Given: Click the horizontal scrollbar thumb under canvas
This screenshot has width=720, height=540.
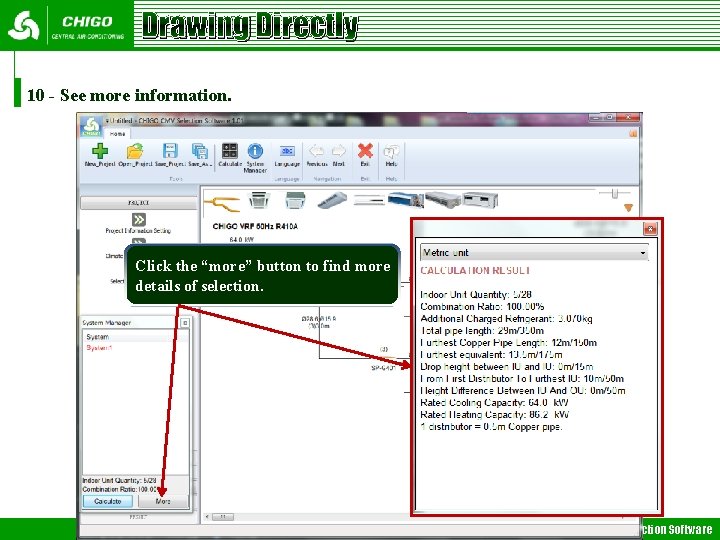Looking at the screenshot, I should pos(224,517).
